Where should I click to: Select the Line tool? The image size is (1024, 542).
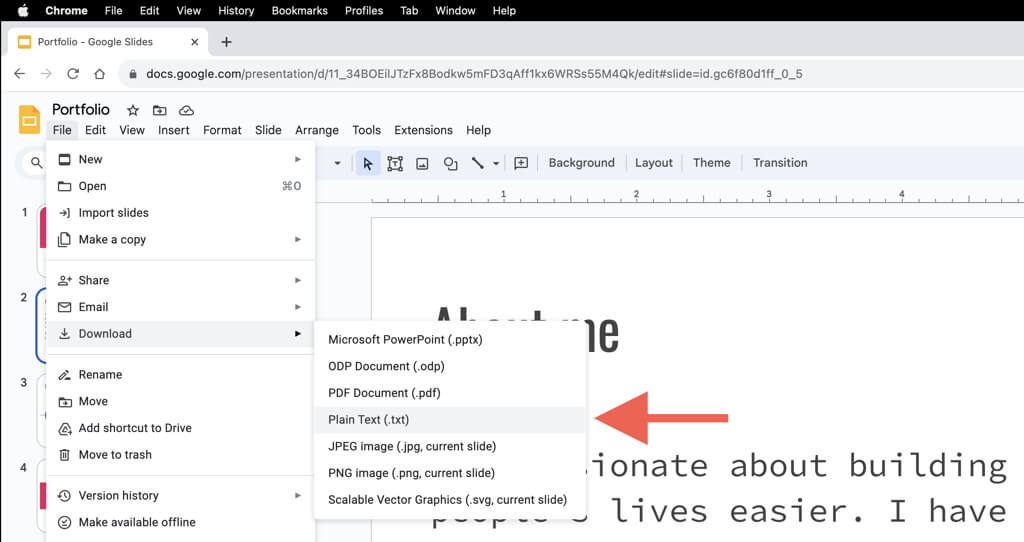(x=477, y=163)
